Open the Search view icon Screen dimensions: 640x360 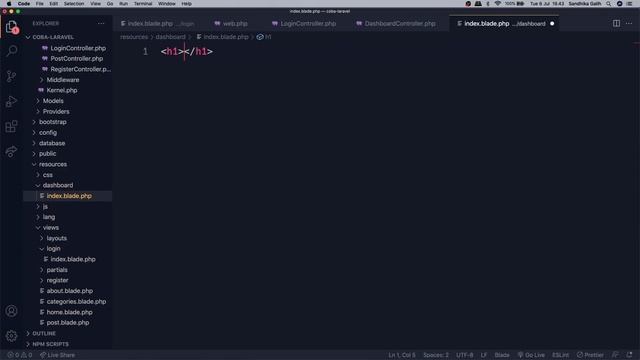click(x=12, y=51)
